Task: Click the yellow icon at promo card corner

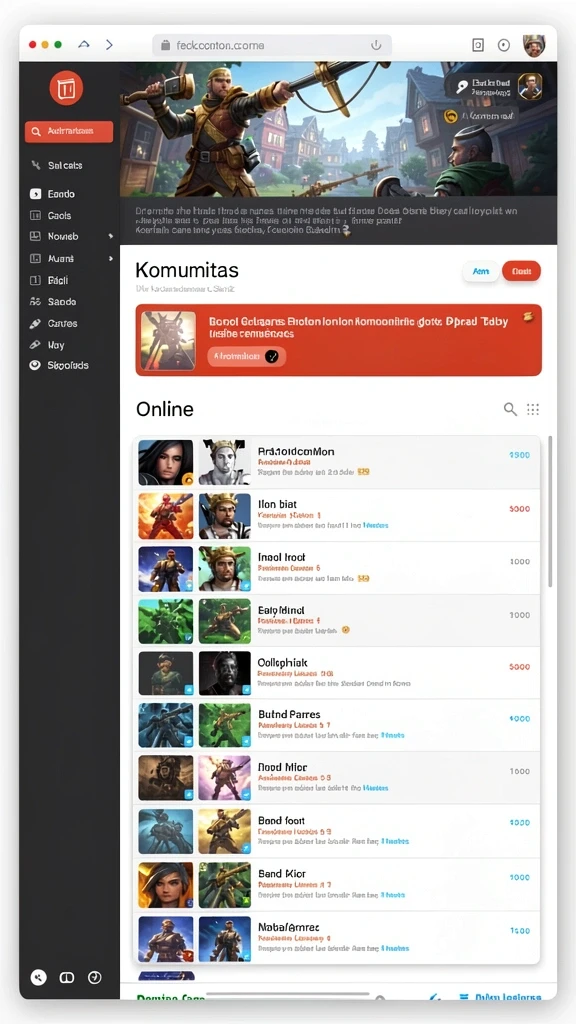Action: 528,317
